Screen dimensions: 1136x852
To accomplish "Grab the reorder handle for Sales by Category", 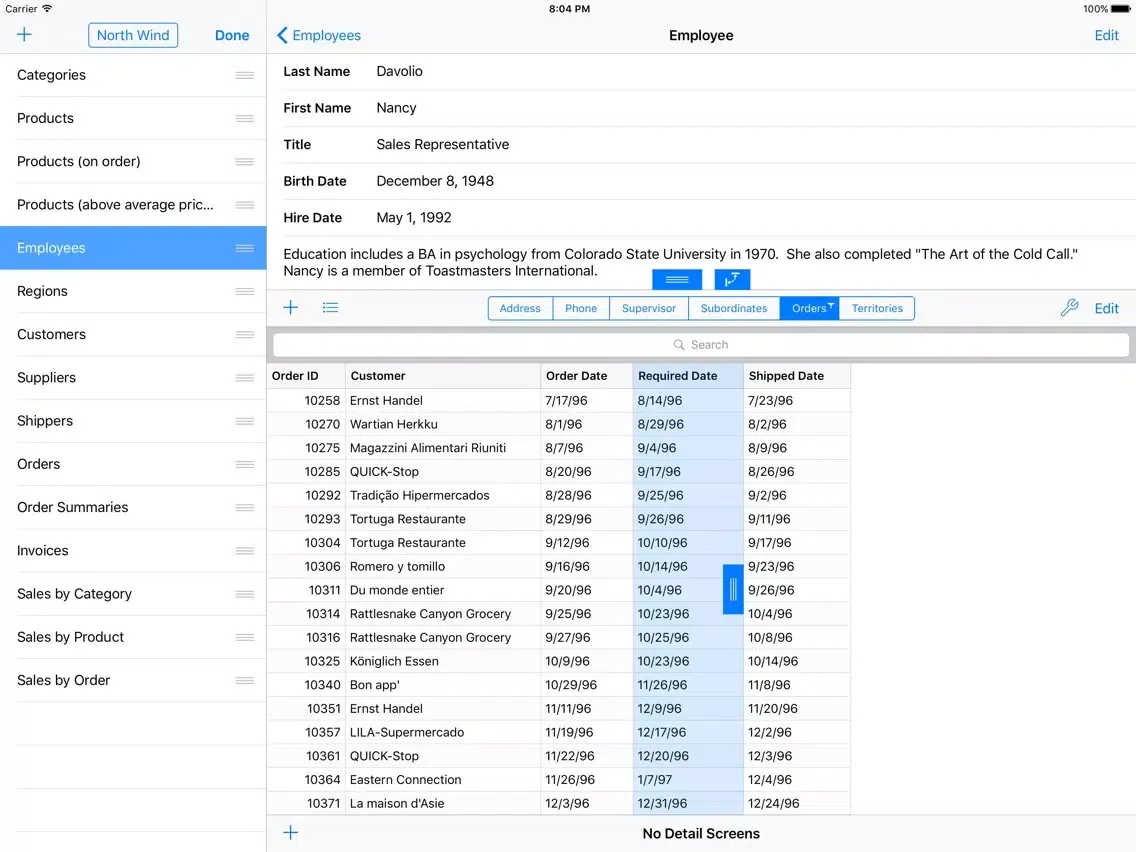I will [x=244, y=594].
